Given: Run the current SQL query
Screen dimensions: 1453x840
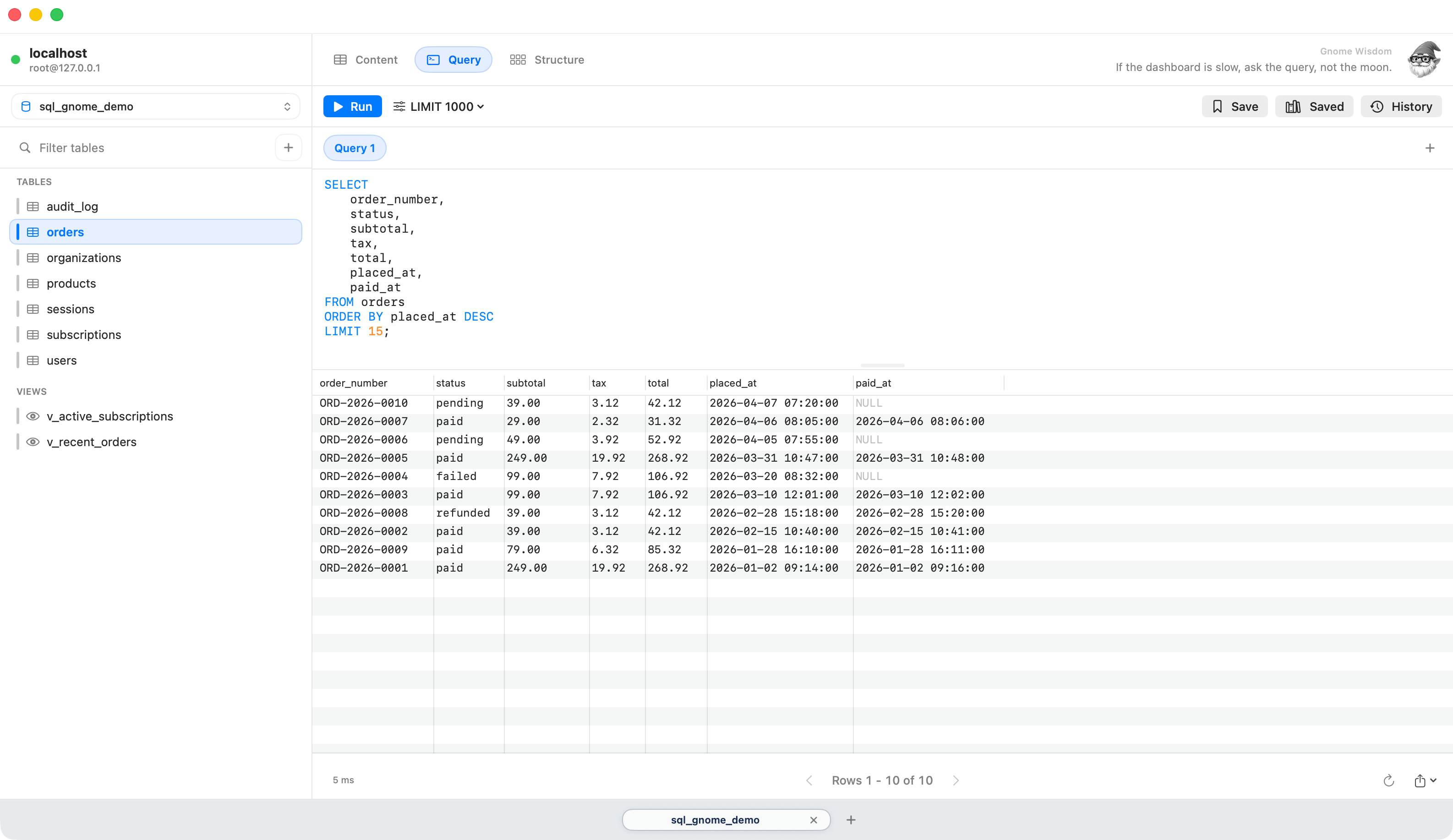Looking at the screenshot, I should pos(352,107).
